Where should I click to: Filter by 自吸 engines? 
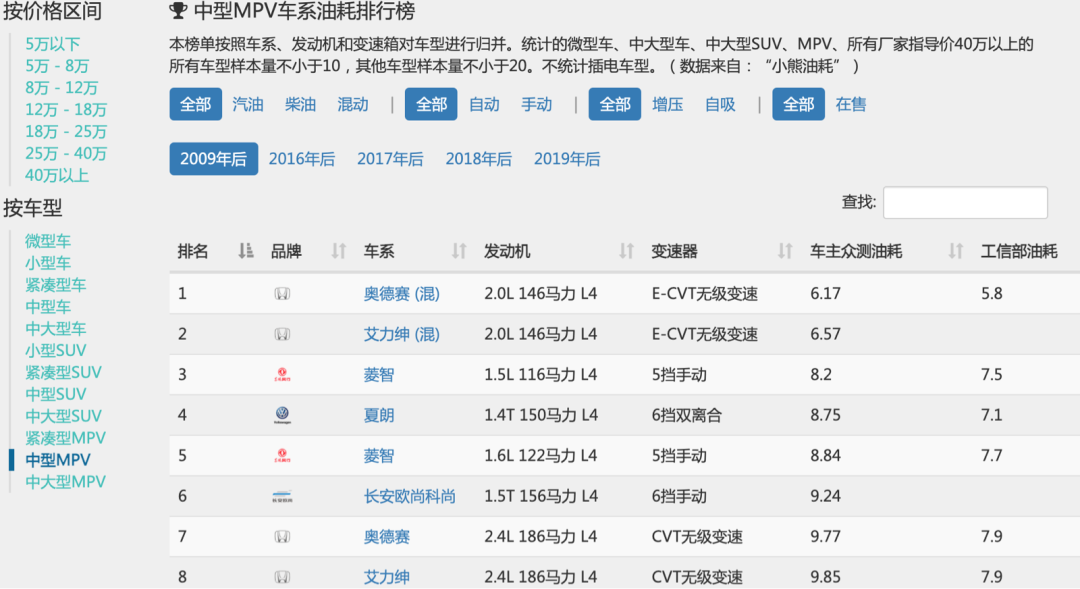pyautogui.click(x=720, y=104)
